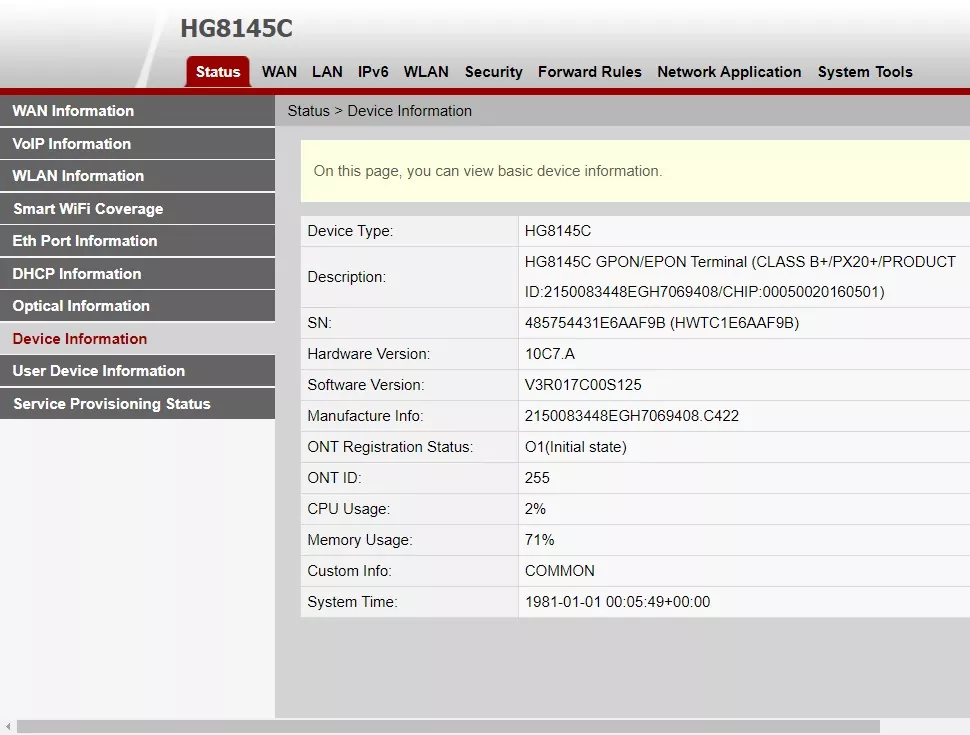Open Network Application tab
Viewport: 970px width, 735px height.
pyautogui.click(x=729, y=72)
